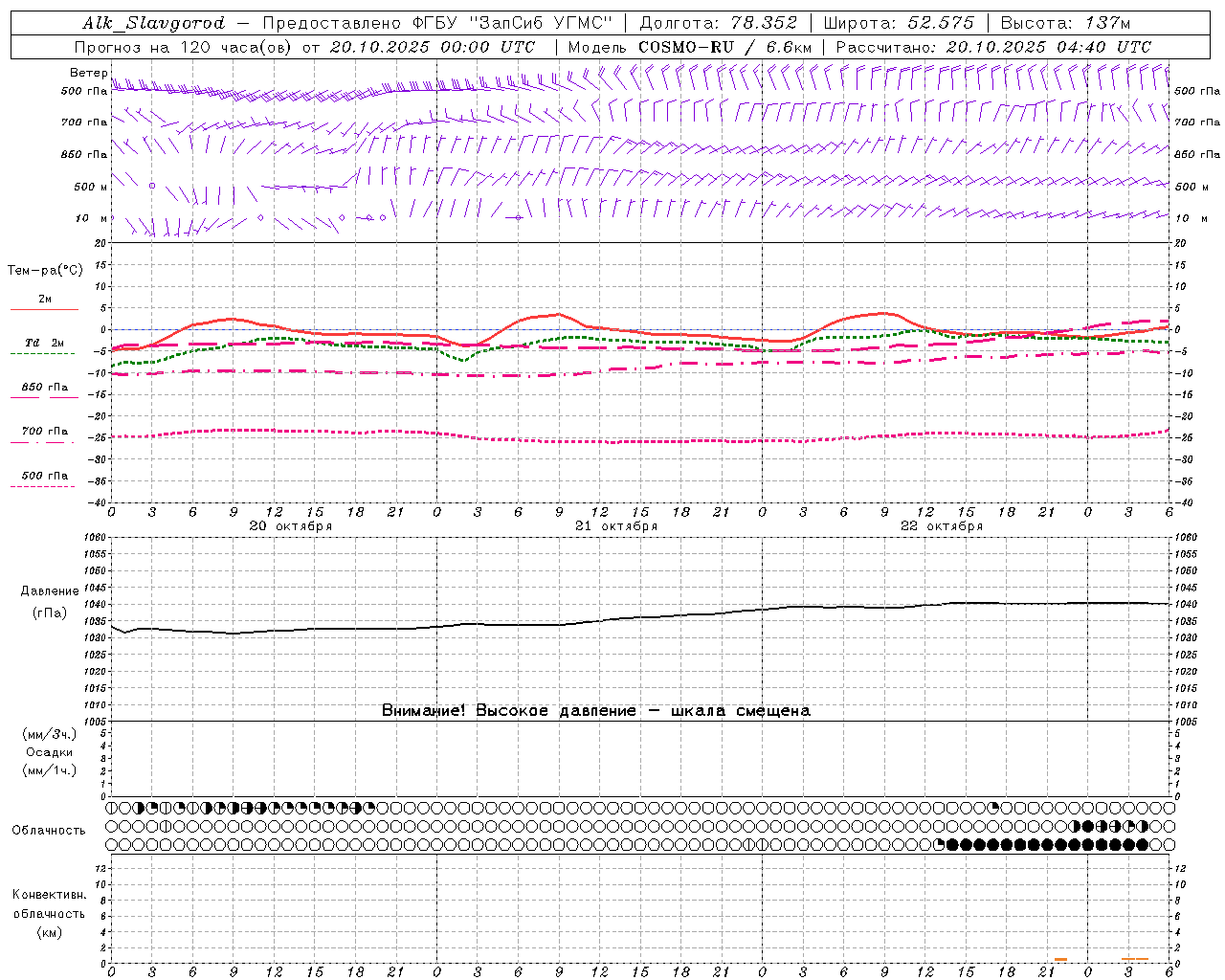The height and width of the screenshot is (980, 1225).
Task: Click the 'Тем-ра(°C)' temperature panel label
Action: coord(45,271)
